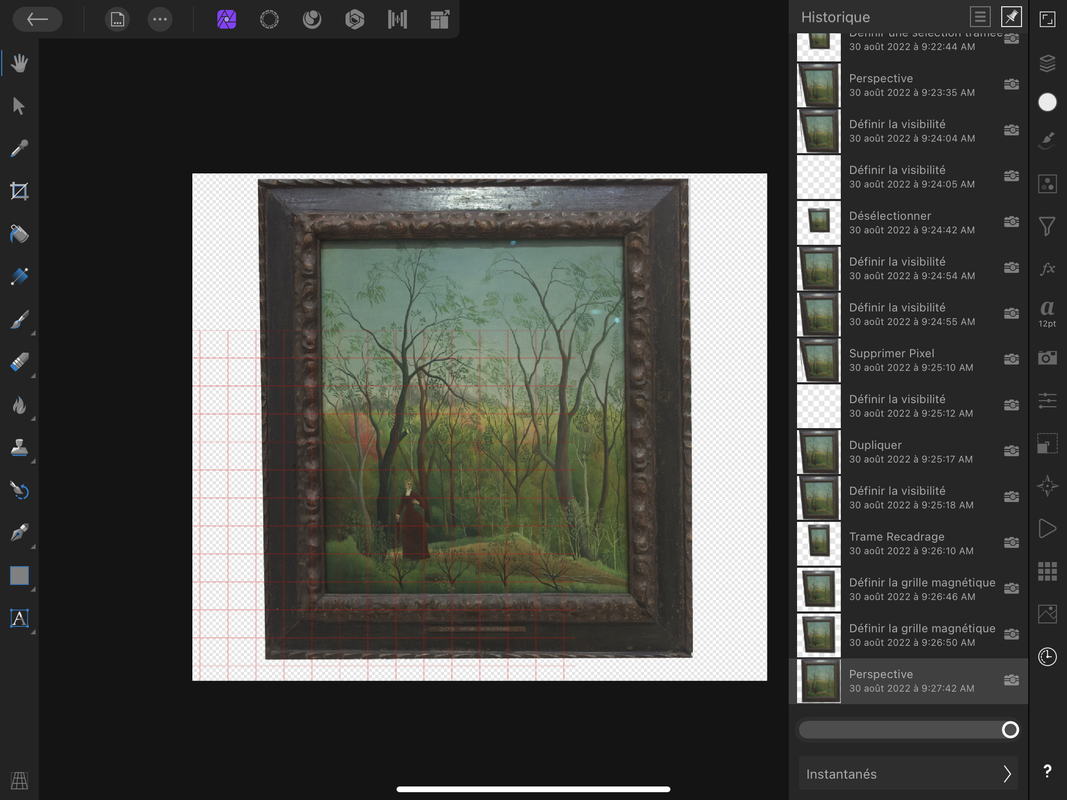Screen dimensions: 1067x800
Task: Select the Undo Brush tool
Action: 19,490
